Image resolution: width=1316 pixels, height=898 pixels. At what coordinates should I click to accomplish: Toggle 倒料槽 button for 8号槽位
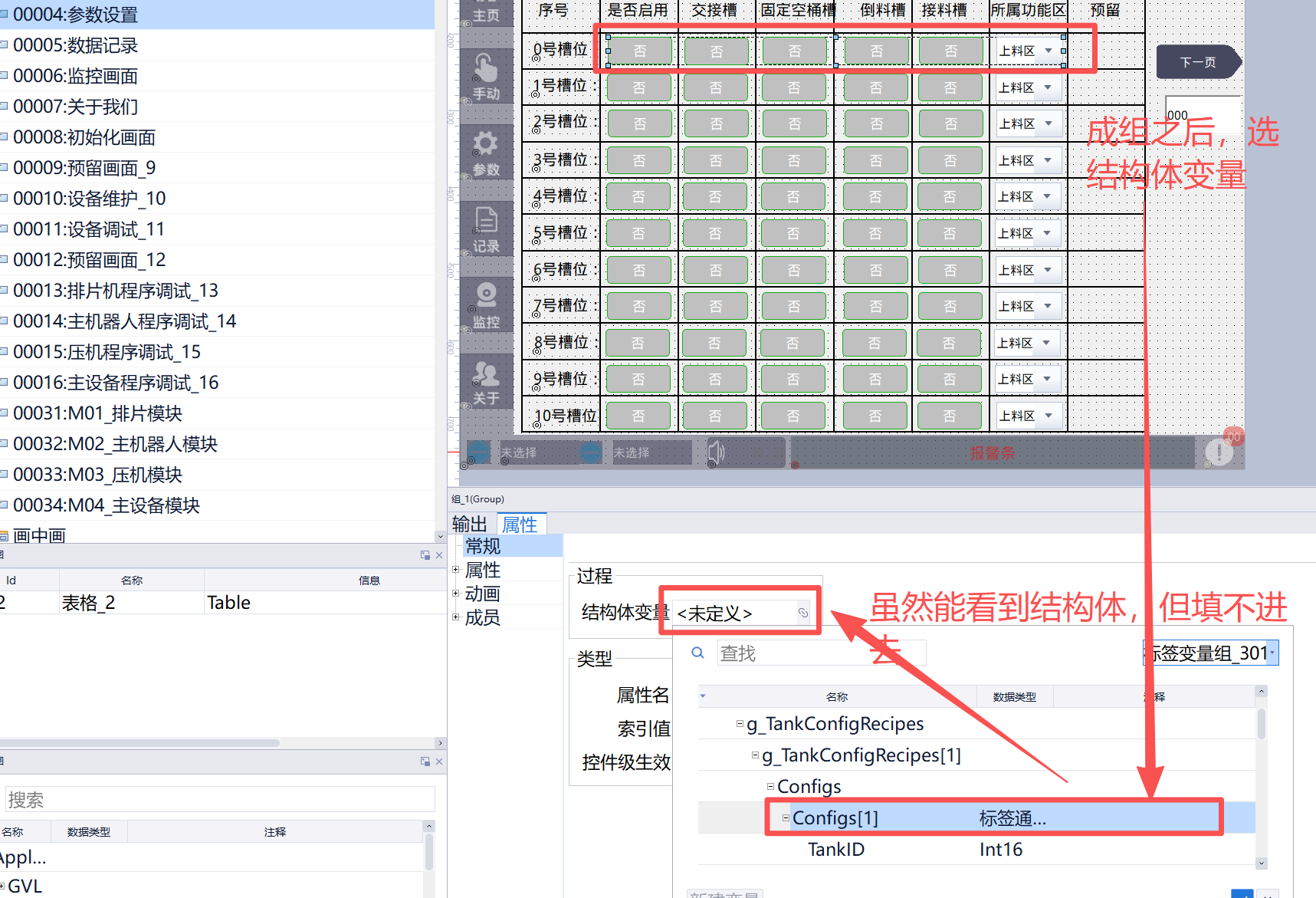tap(875, 344)
